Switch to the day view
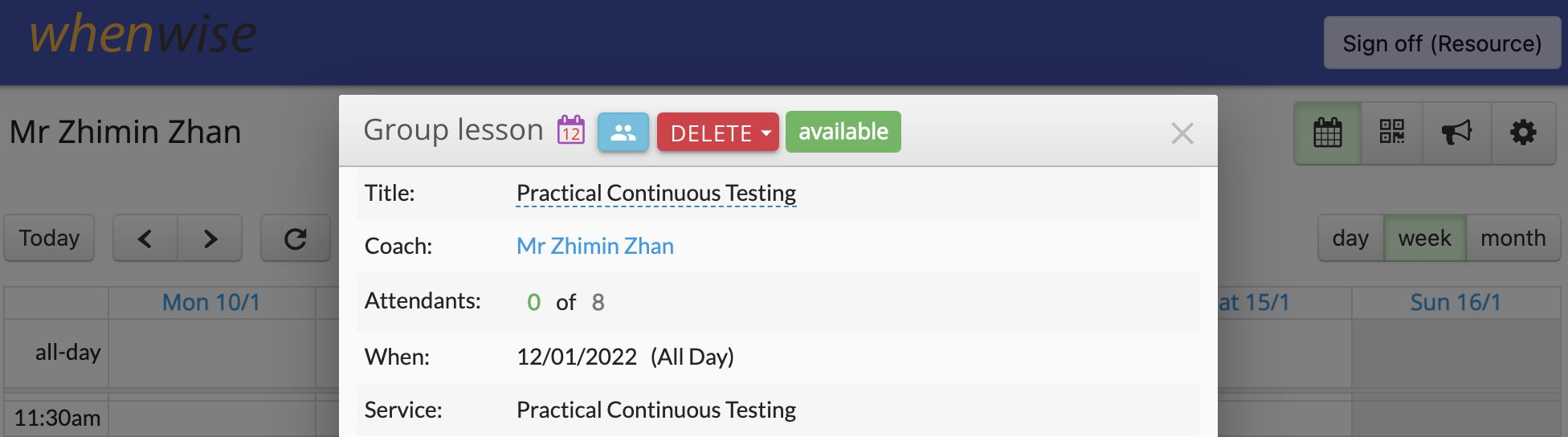The width and height of the screenshot is (1568, 437). (x=1350, y=238)
